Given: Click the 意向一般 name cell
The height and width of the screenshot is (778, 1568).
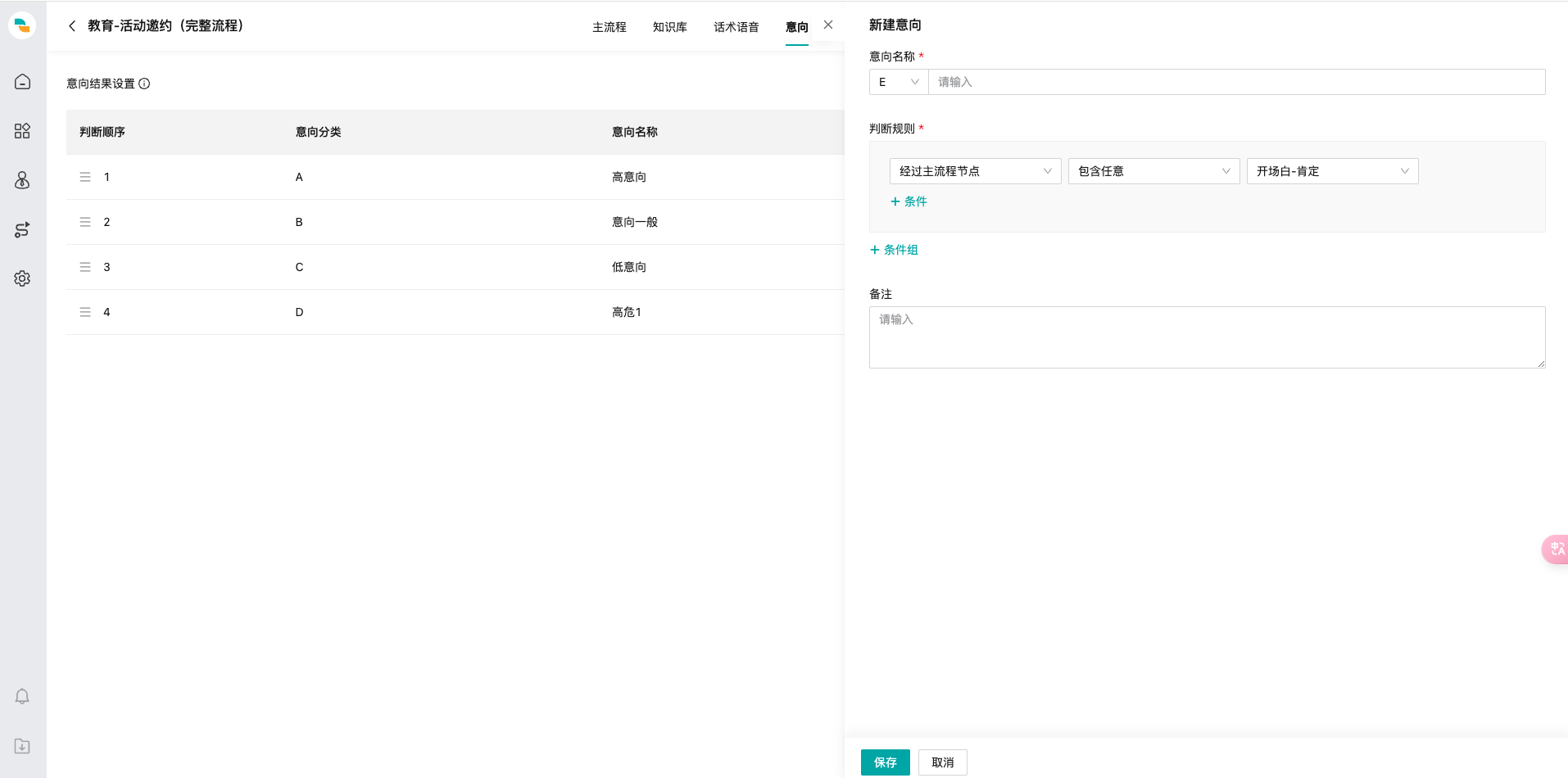Looking at the screenshot, I should pos(635,222).
